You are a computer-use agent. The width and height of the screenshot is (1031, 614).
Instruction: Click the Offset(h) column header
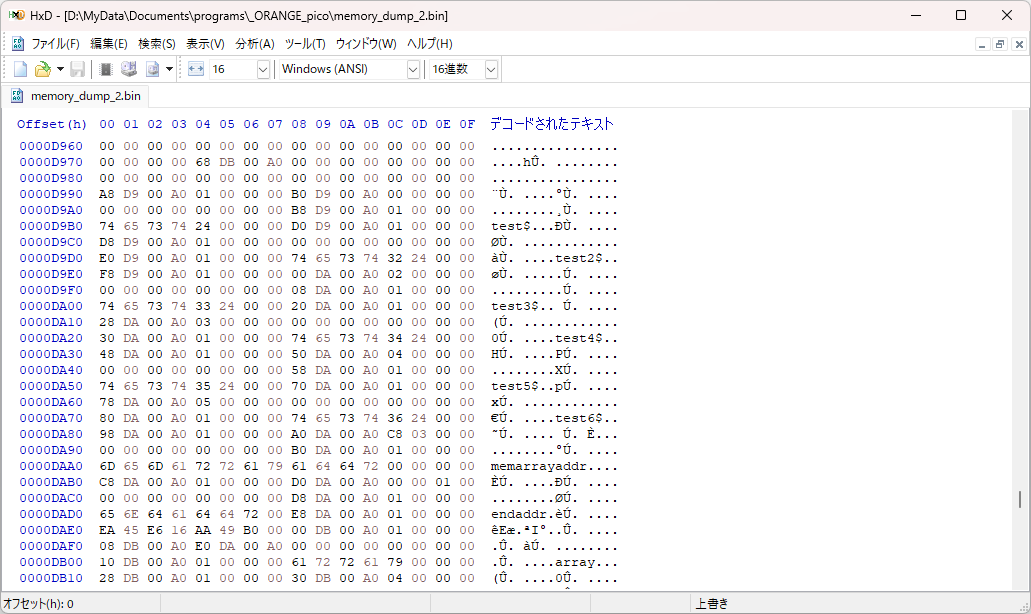[x=52, y=124]
